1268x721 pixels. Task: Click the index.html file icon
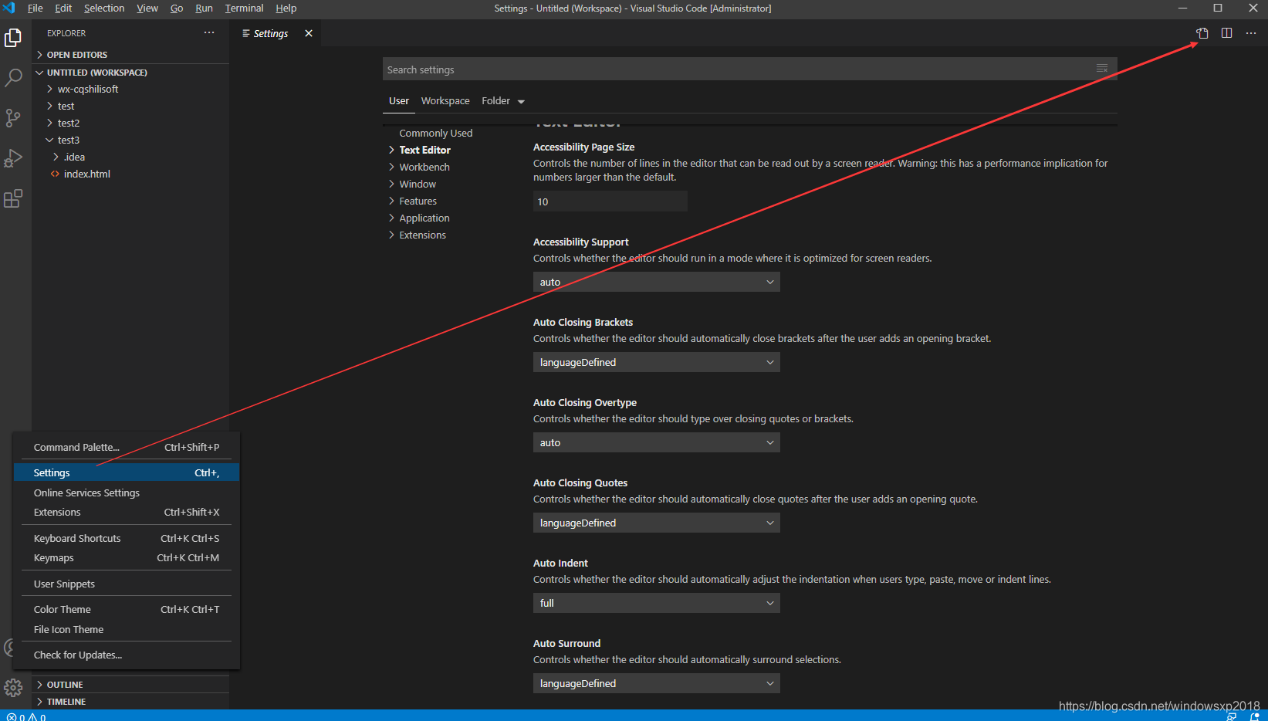pyautogui.click(x=54, y=174)
